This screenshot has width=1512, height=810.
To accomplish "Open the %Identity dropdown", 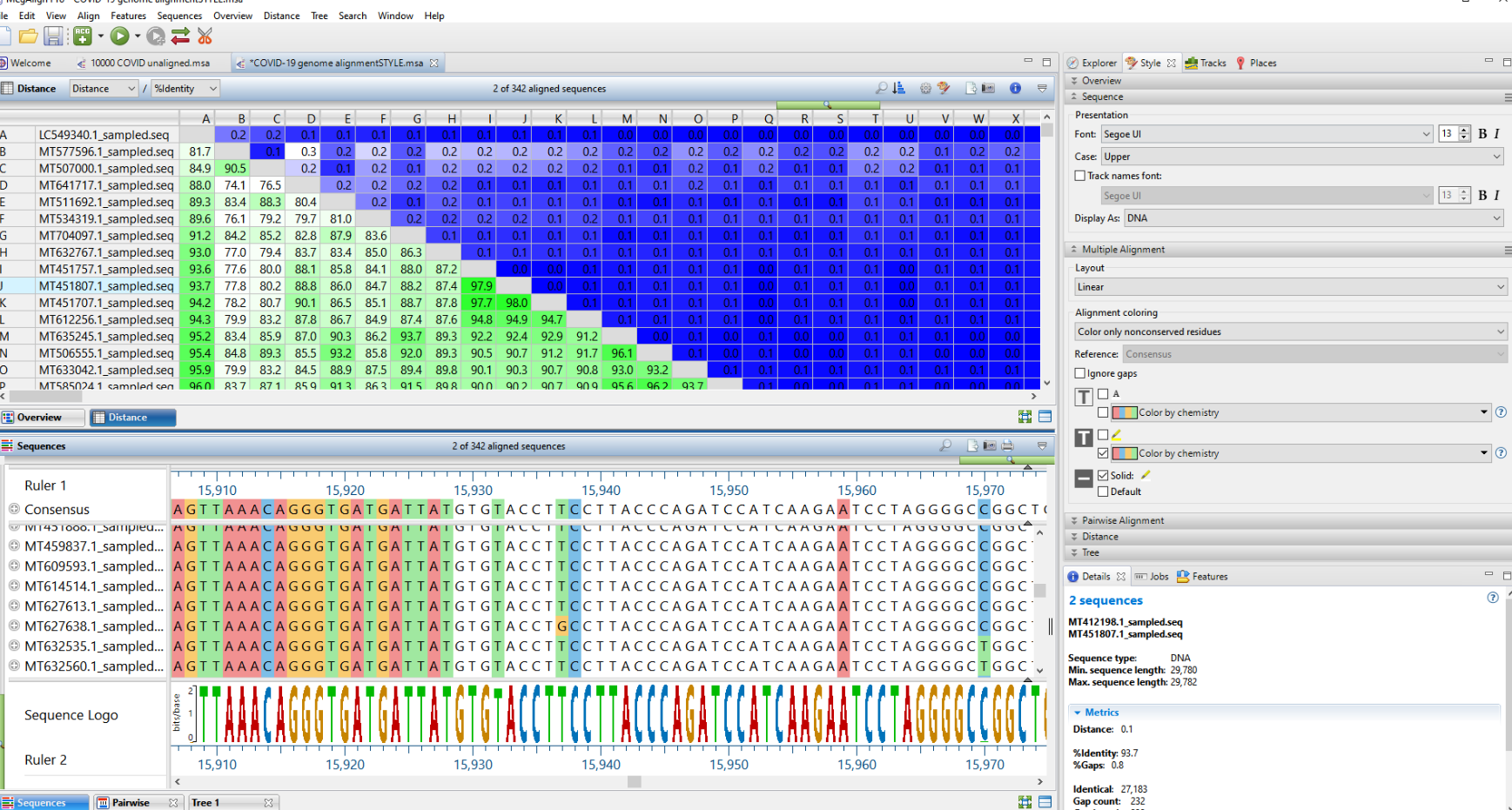I will click(x=185, y=89).
